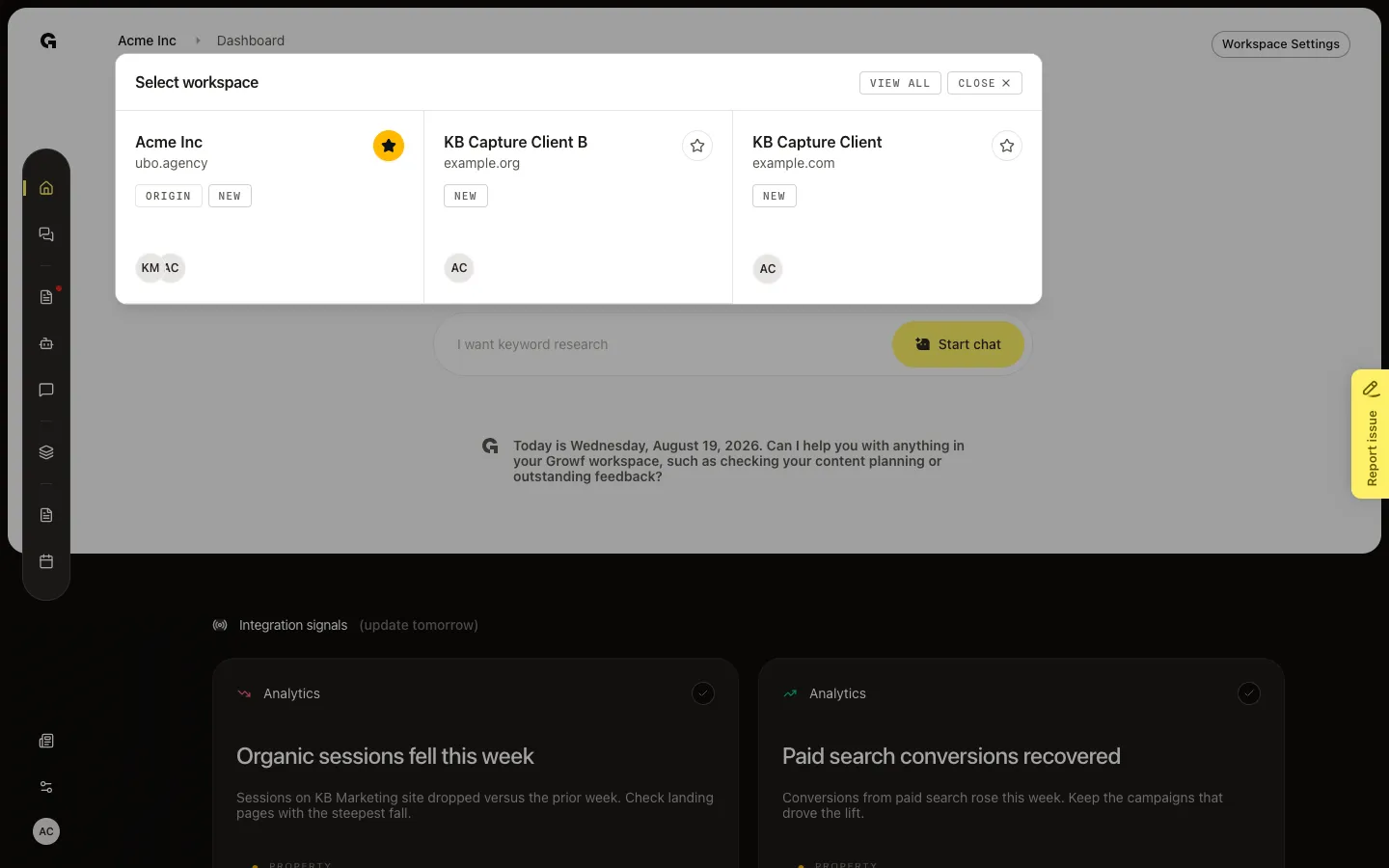Open Paid search conversions recovered card
Image resolution: width=1389 pixels, height=868 pixels.
(x=1021, y=763)
